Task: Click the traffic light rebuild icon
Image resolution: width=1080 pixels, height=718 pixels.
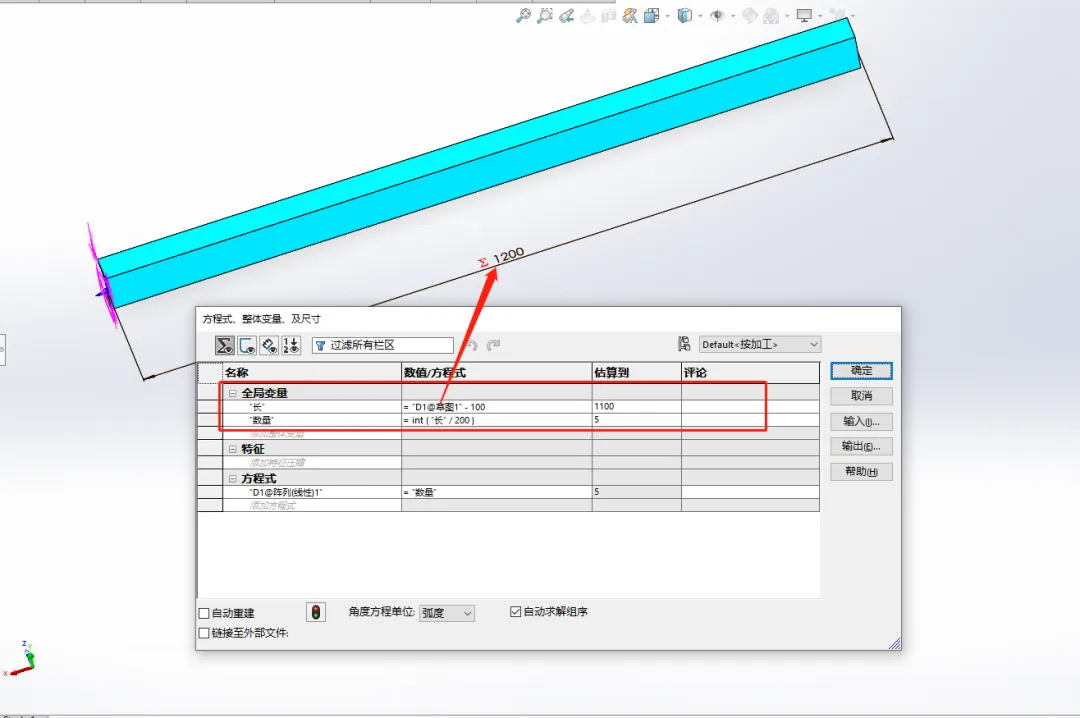Action: point(315,611)
